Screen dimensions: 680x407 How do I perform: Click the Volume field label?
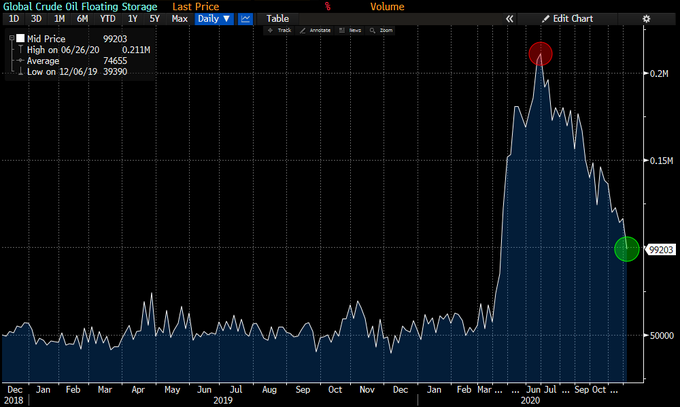click(387, 6)
